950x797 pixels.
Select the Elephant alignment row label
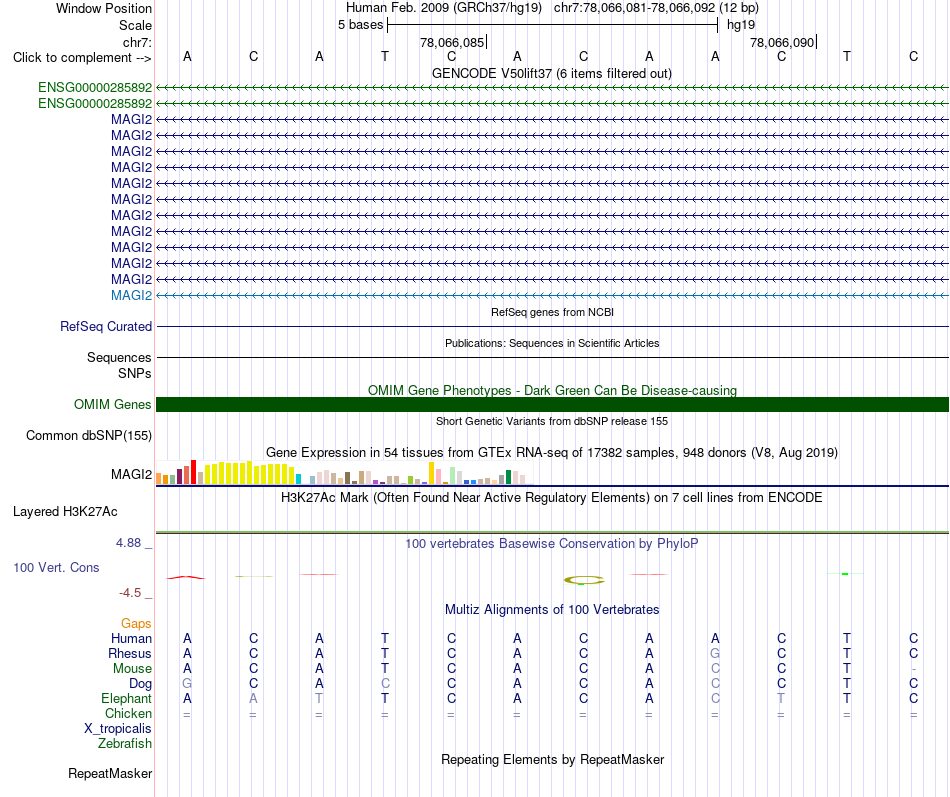(x=126, y=698)
